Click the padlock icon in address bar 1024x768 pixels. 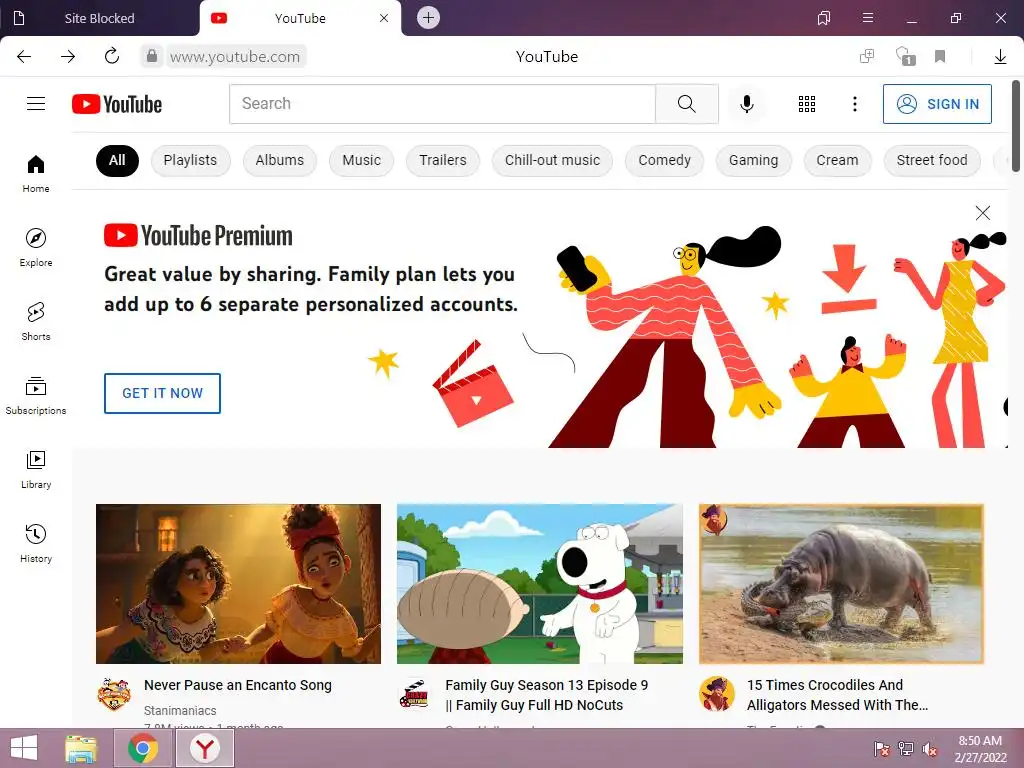(x=152, y=56)
